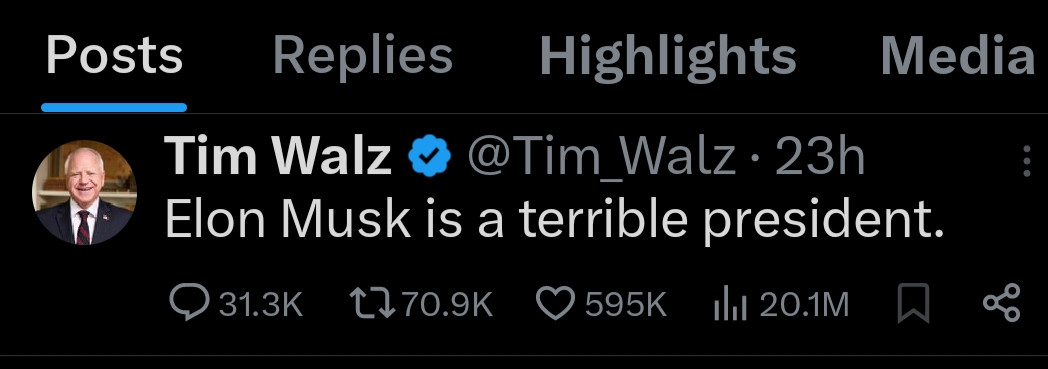
Task: Open the Media tab
Action: click(x=958, y=54)
